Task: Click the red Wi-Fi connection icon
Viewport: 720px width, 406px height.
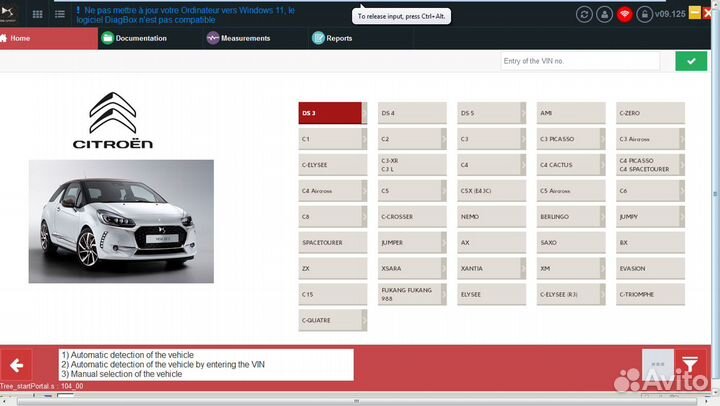Action: coord(624,15)
